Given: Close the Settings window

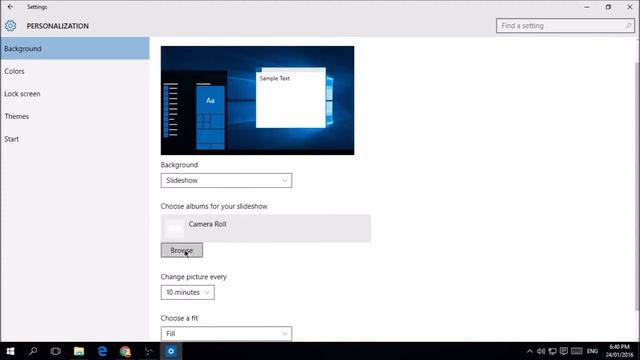Looking at the screenshot, I should click(x=629, y=7).
